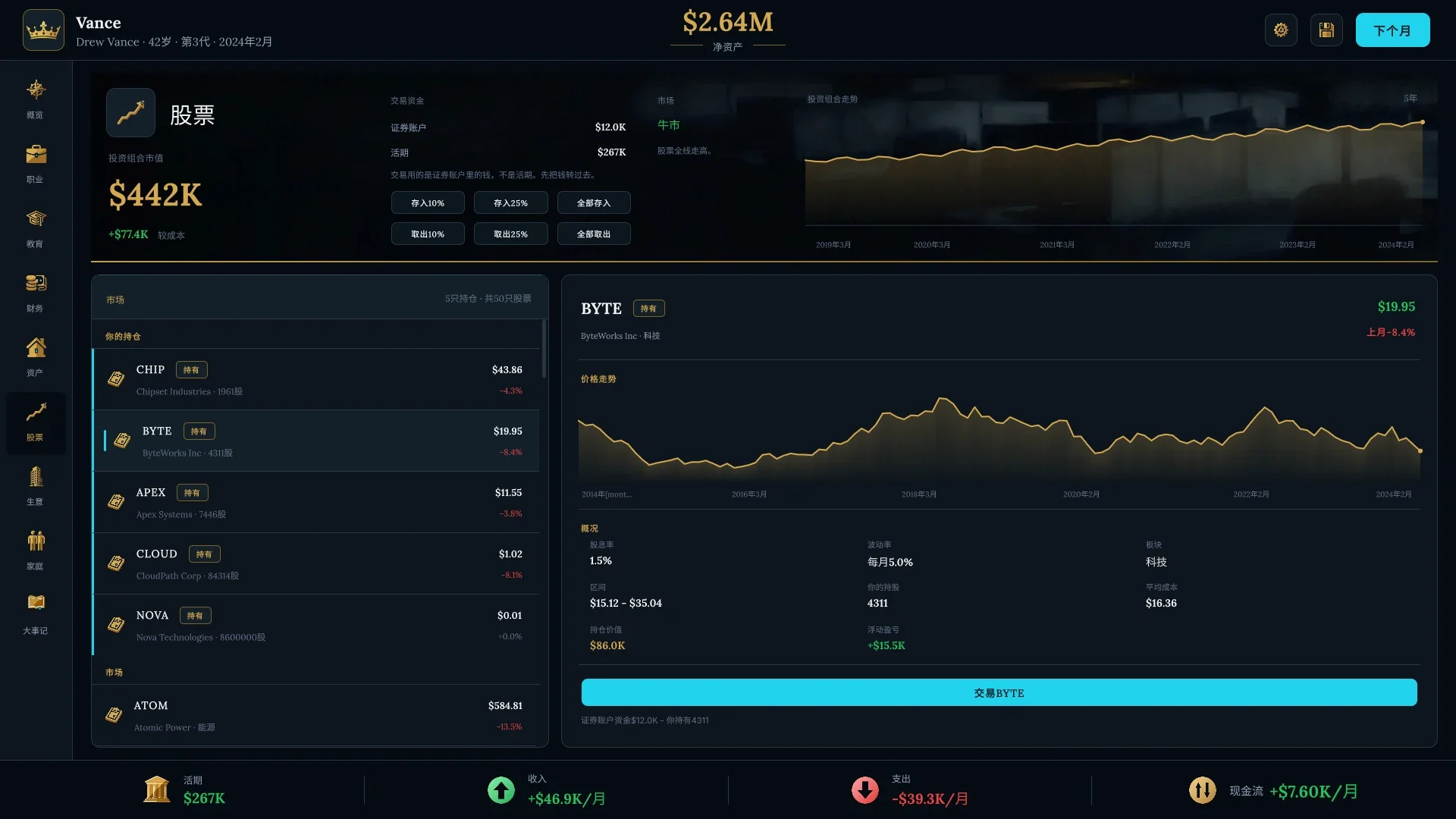Click the 取出25% button
This screenshot has width=1456, height=819.
[510, 234]
